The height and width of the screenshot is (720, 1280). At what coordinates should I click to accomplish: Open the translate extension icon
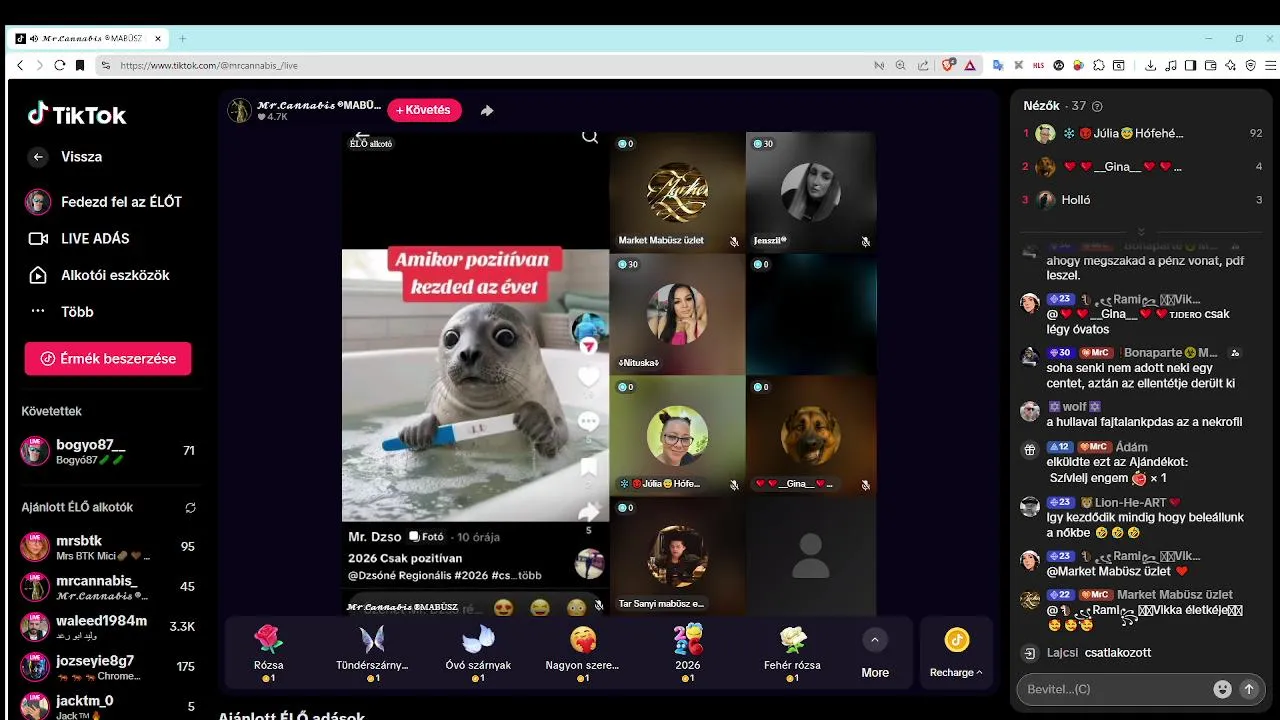pos(998,65)
